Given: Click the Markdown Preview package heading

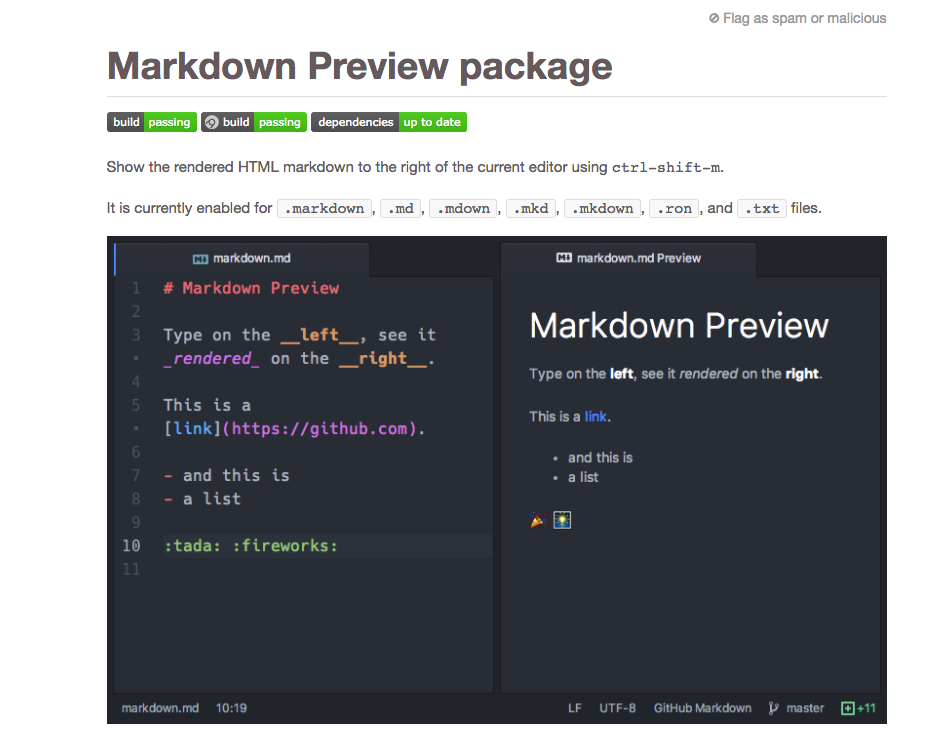Looking at the screenshot, I should [x=359, y=66].
